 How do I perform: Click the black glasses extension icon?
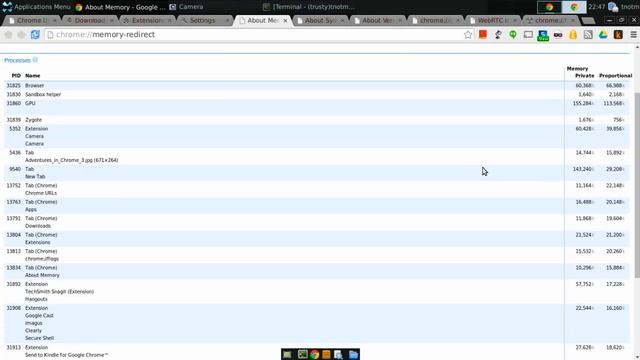[558, 35]
